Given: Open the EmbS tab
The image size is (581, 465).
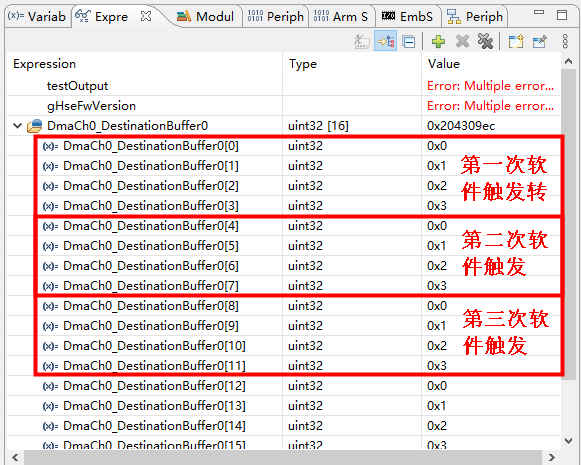Looking at the screenshot, I should (407, 17).
